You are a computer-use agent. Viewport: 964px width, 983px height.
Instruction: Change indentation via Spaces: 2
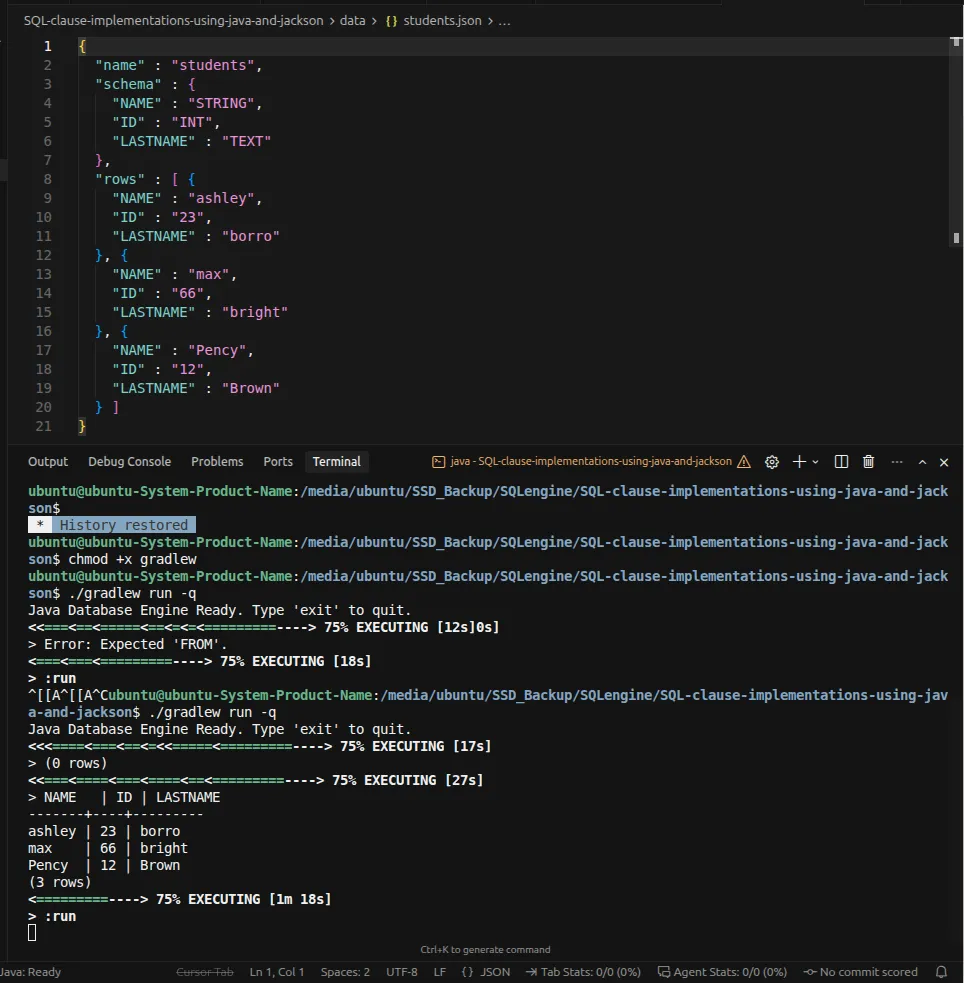(345, 972)
